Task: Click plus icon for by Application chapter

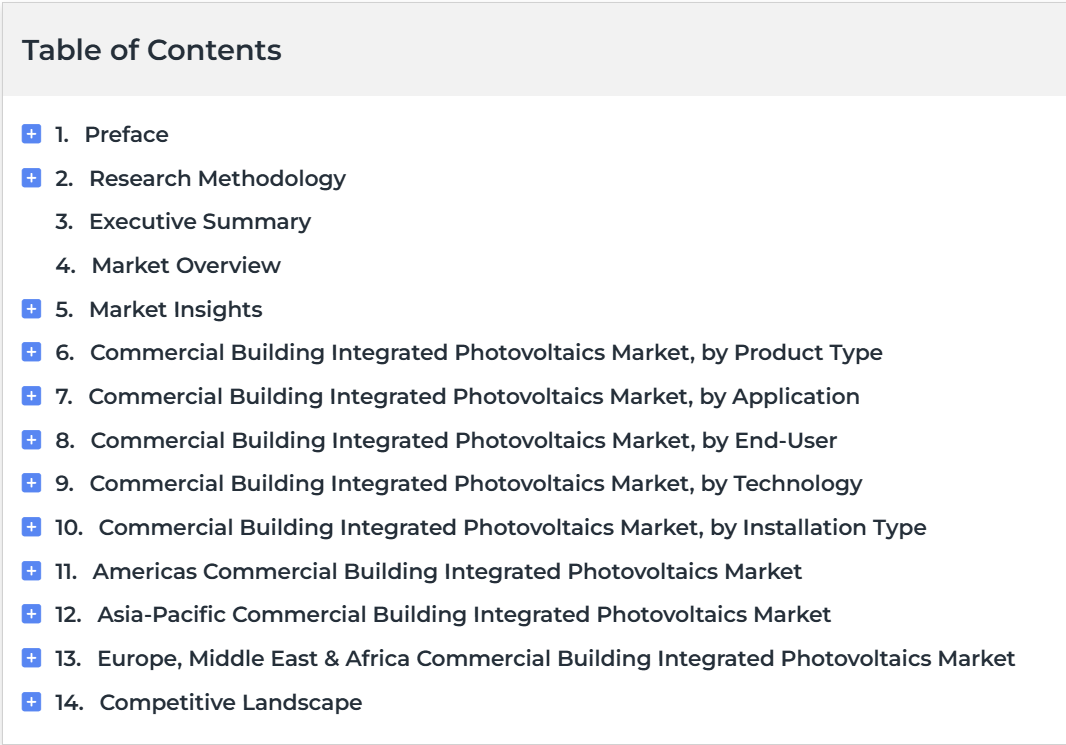Action: [31, 396]
